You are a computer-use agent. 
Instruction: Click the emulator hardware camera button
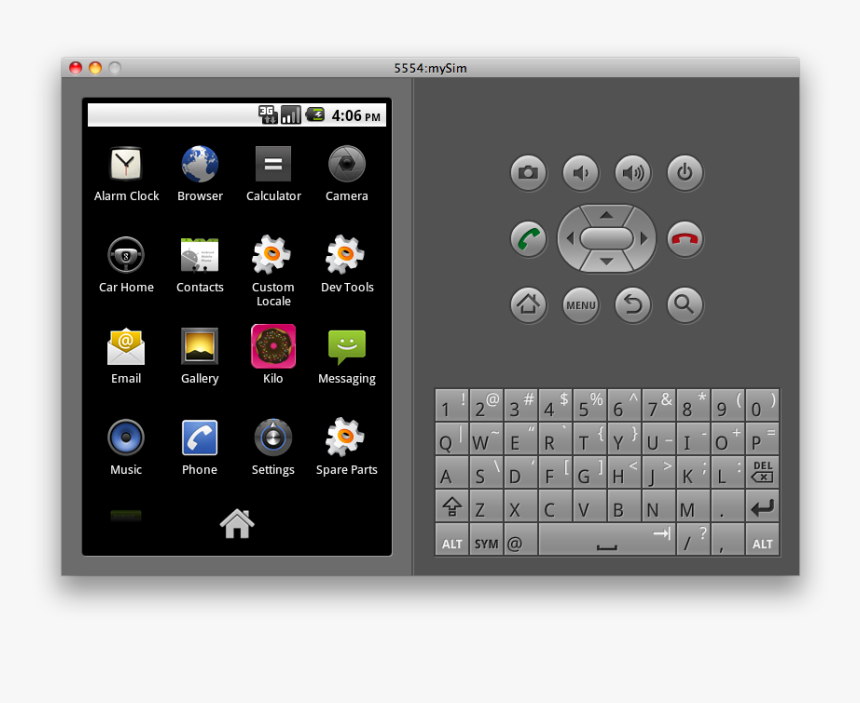(528, 173)
